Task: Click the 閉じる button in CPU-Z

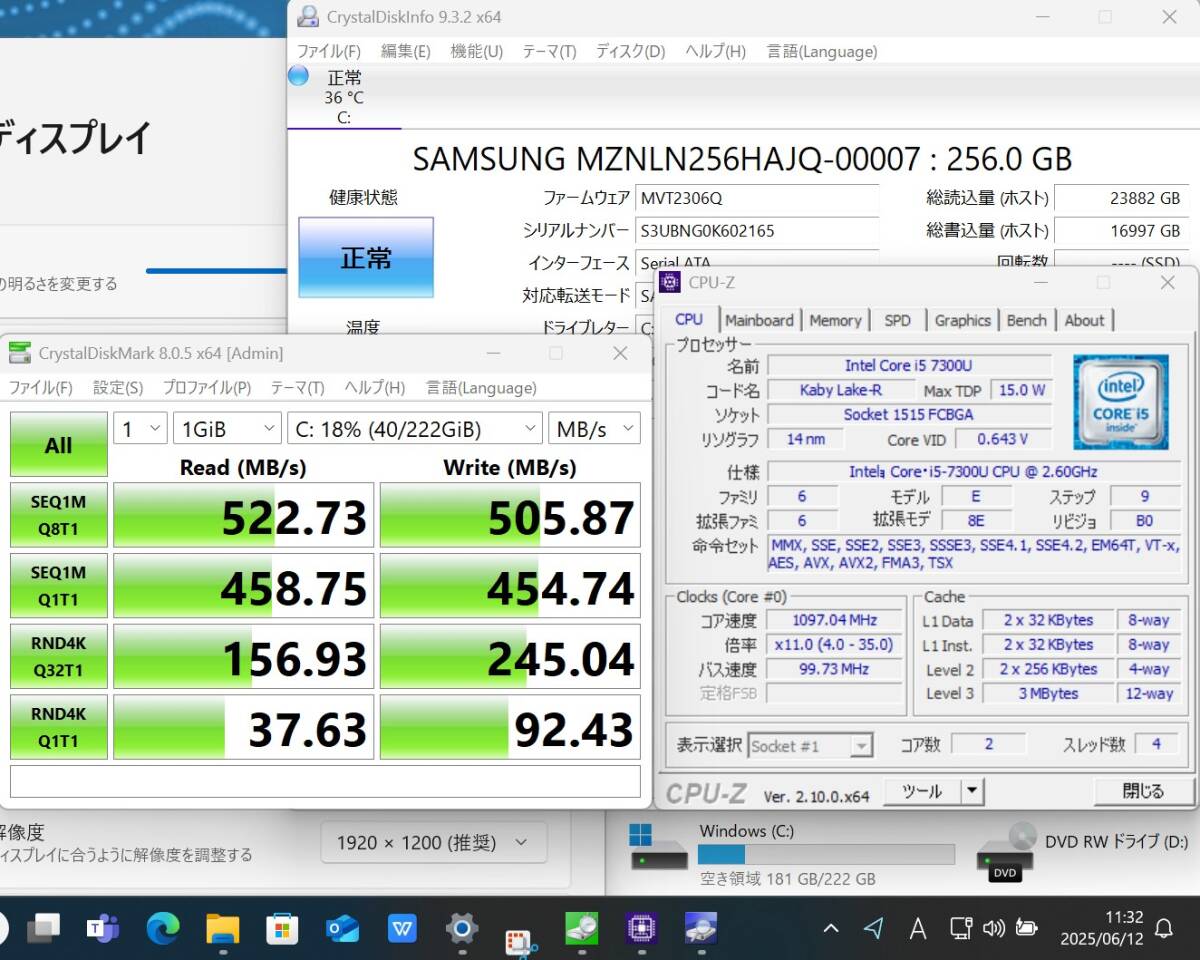Action: (1143, 792)
